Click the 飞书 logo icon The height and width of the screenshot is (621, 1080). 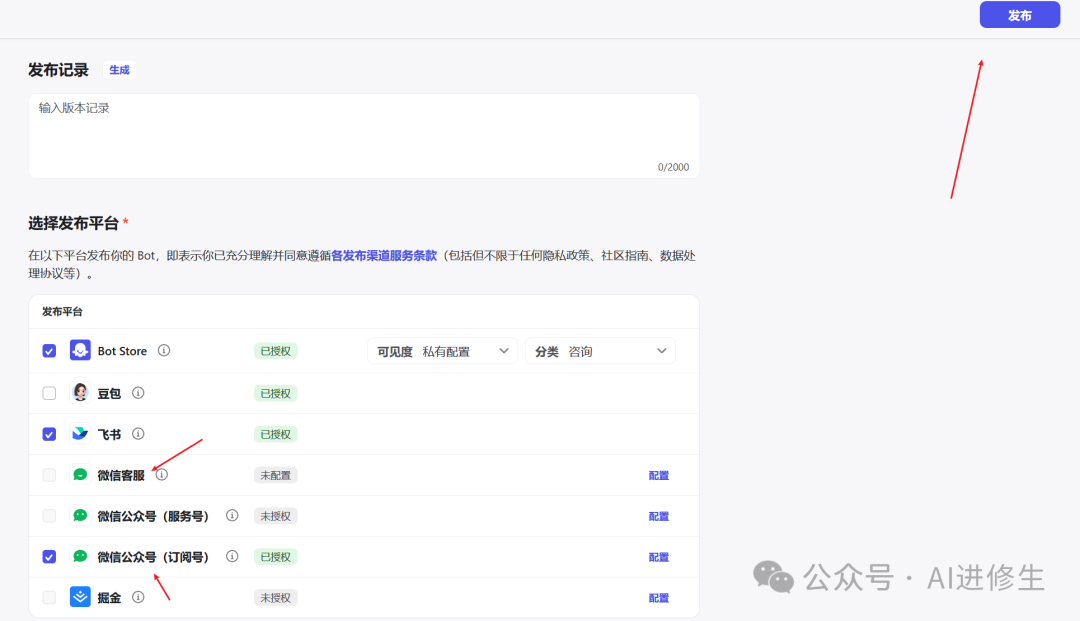(80, 434)
